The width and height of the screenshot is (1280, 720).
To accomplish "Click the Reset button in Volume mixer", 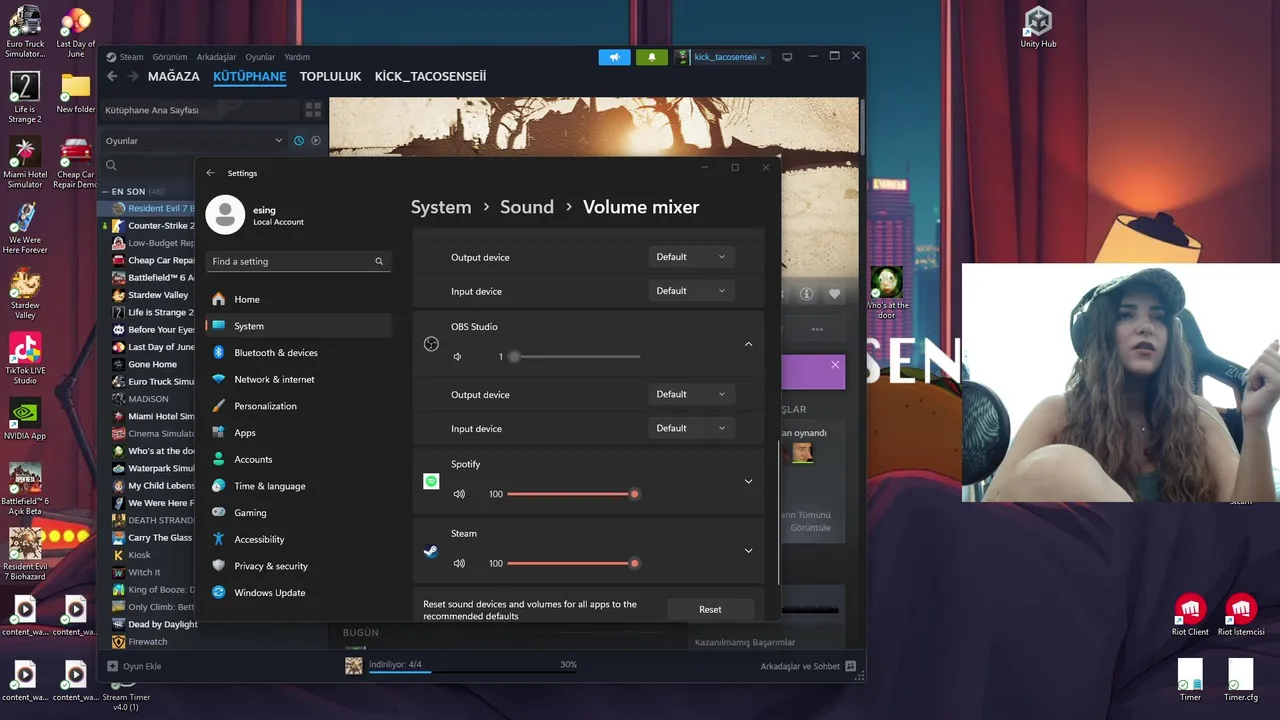I will click(x=710, y=609).
